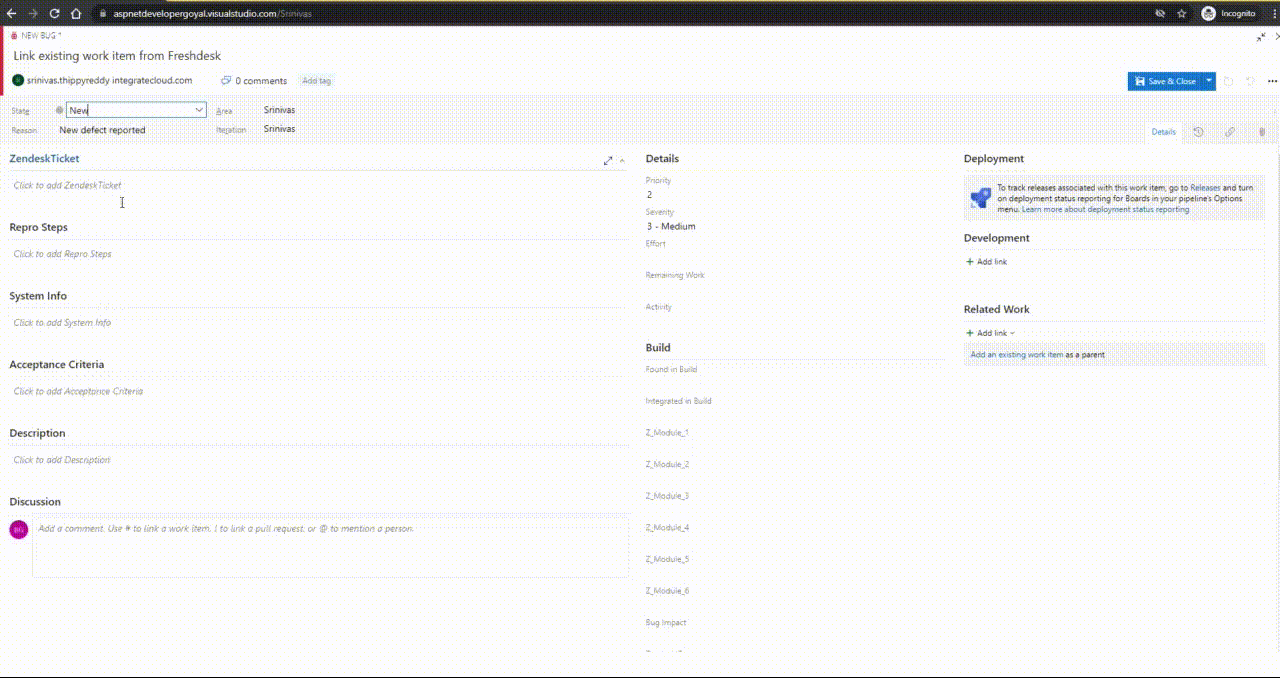Viewport: 1280px width, 678px height.
Task: Click Add an existing work item link
Action: tap(1017, 355)
